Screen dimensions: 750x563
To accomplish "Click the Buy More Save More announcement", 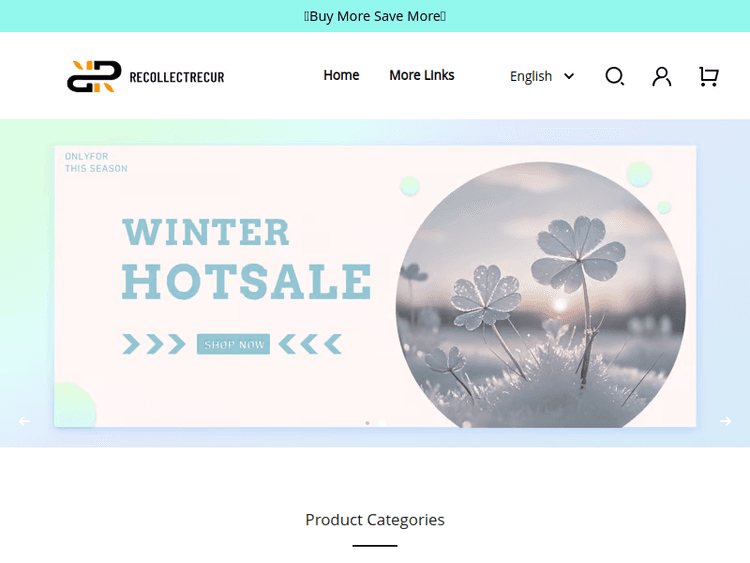I will click(x=375, y=16).
